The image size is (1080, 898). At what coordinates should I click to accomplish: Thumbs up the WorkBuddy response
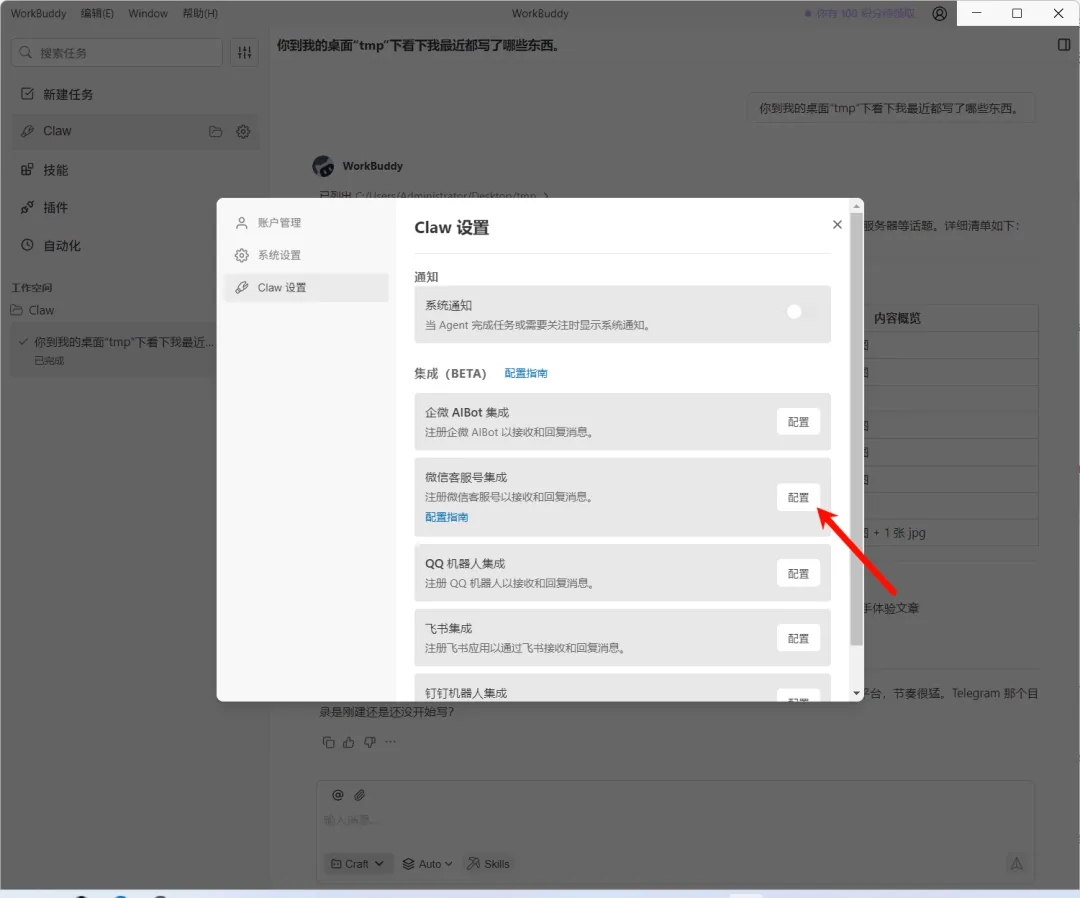pyautogui.click(x=349, y=742)
